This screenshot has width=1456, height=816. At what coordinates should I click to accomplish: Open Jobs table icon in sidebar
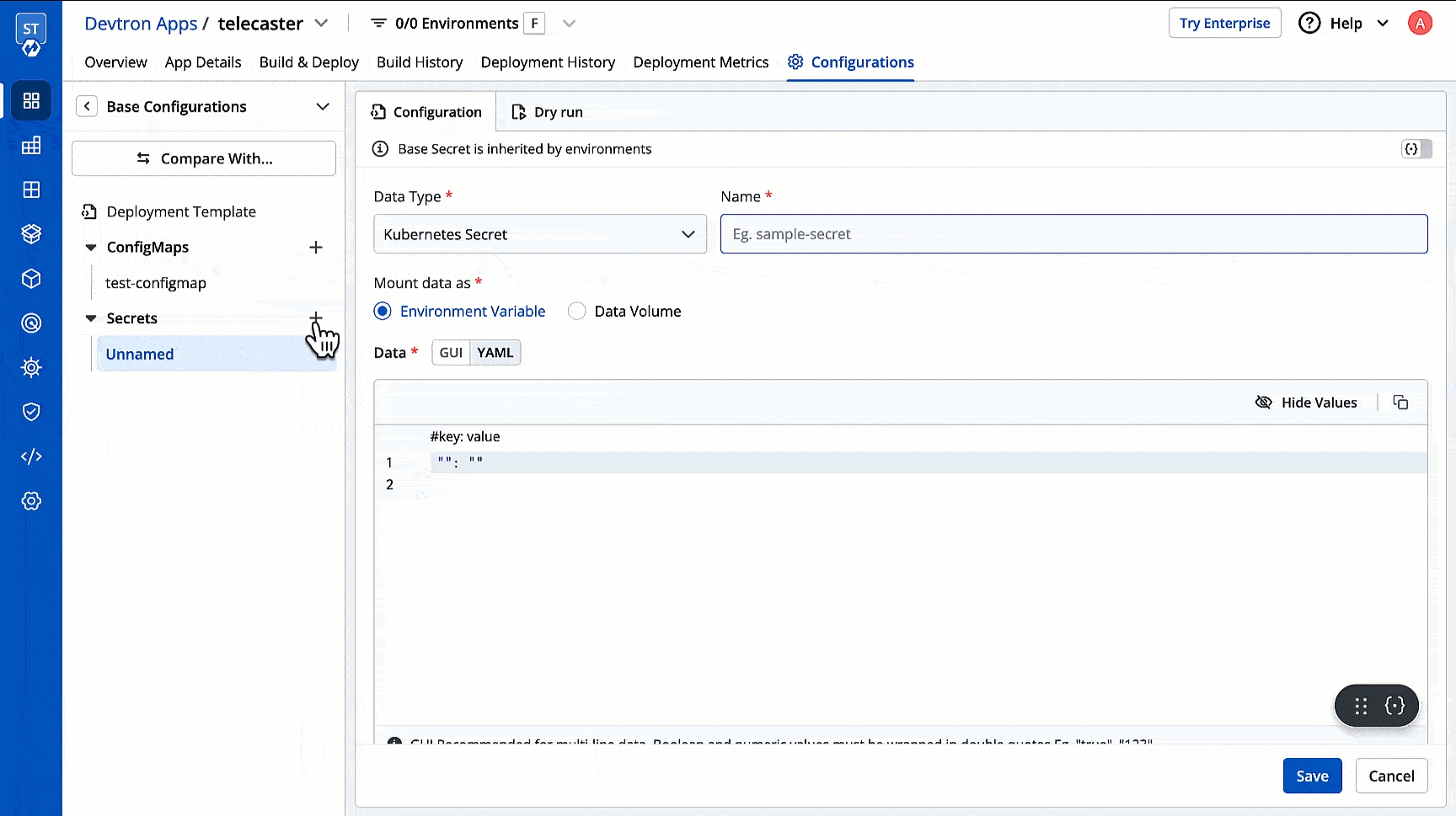click(31, 146)
